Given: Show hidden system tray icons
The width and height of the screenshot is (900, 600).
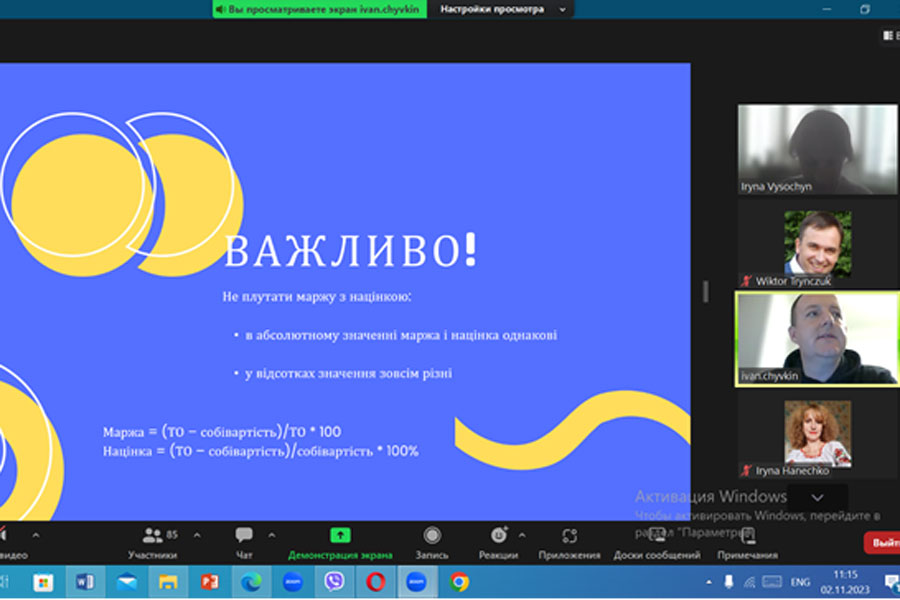Looking at the screenshot, I should pyautogui.click(x=709, y=582).
